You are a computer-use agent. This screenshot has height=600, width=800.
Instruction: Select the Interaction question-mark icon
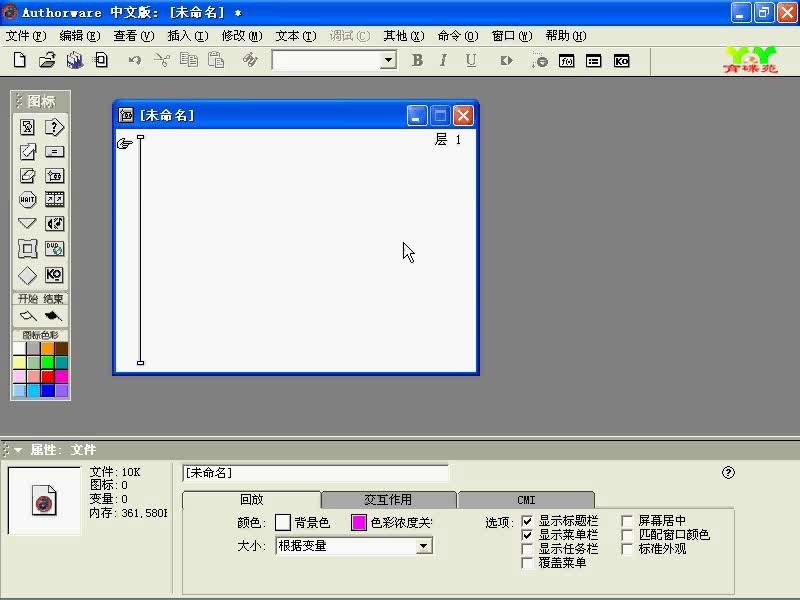pos(54,127)
